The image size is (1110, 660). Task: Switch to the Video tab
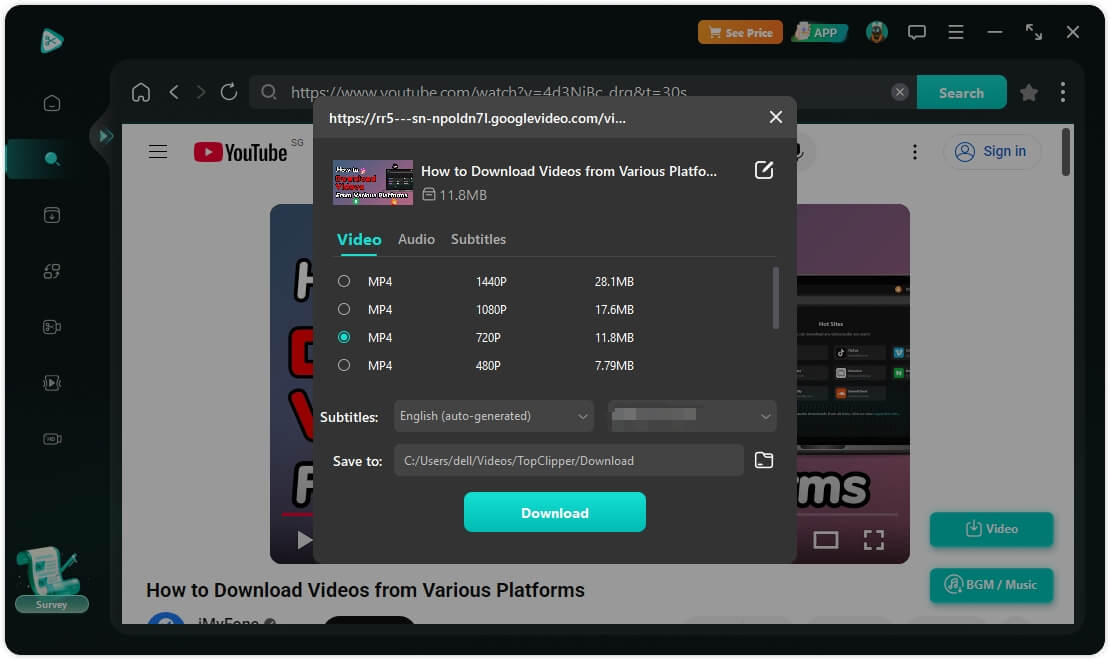pos(359,239)
